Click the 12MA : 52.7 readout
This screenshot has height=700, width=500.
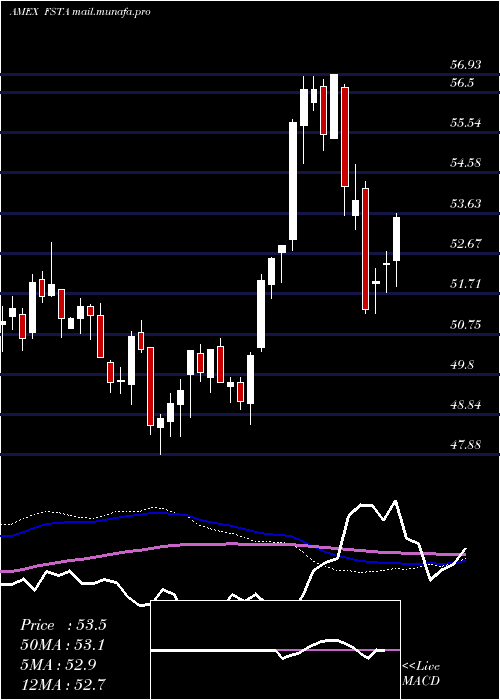tap(63, 684)
